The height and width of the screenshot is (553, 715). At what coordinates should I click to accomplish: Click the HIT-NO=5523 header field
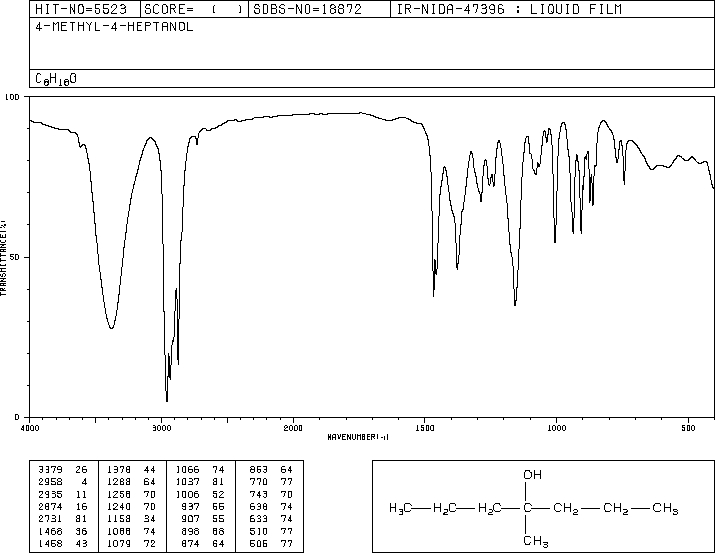(81, 9)
